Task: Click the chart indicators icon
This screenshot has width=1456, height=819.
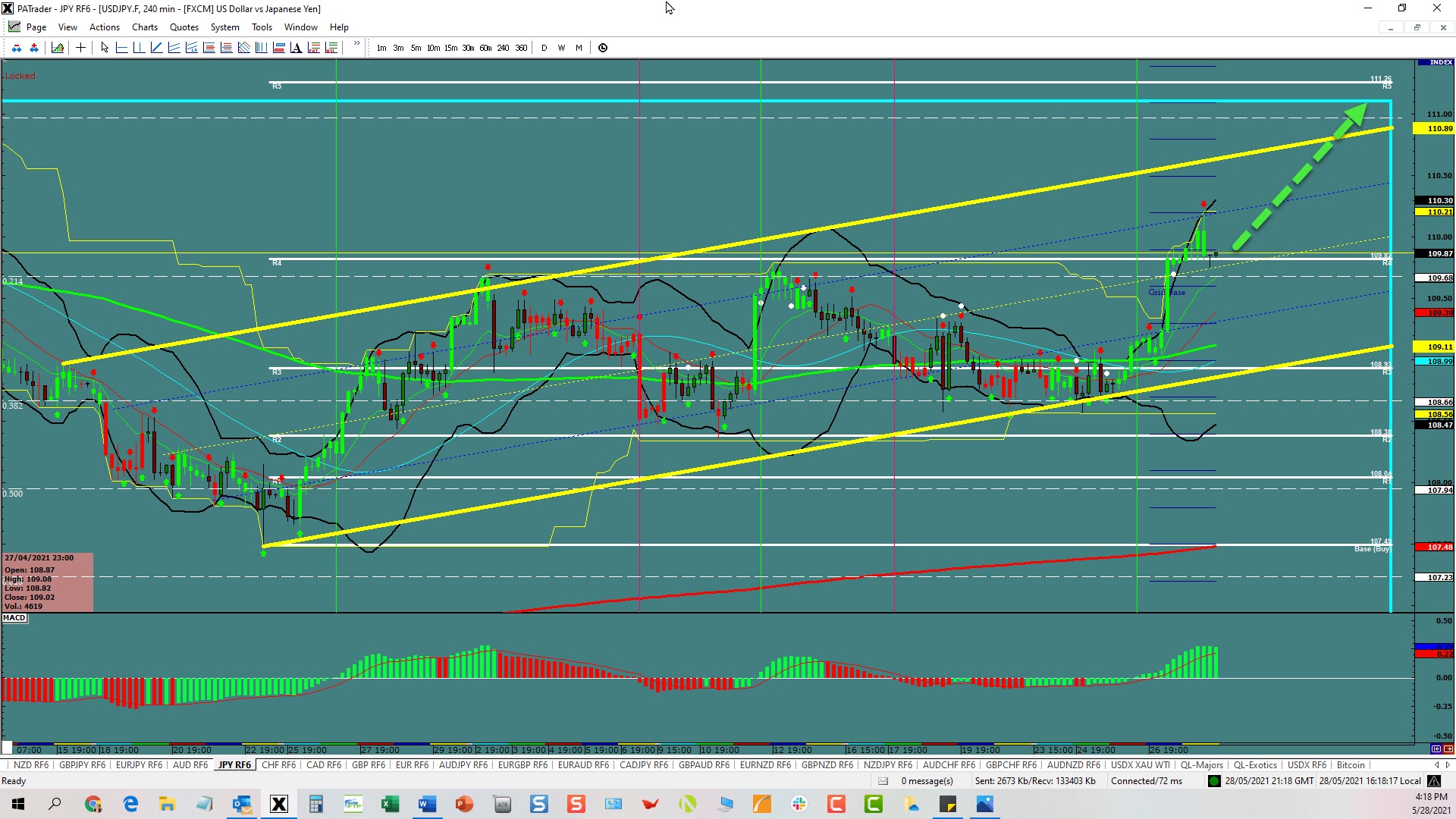Action: [x=58, y=48]
